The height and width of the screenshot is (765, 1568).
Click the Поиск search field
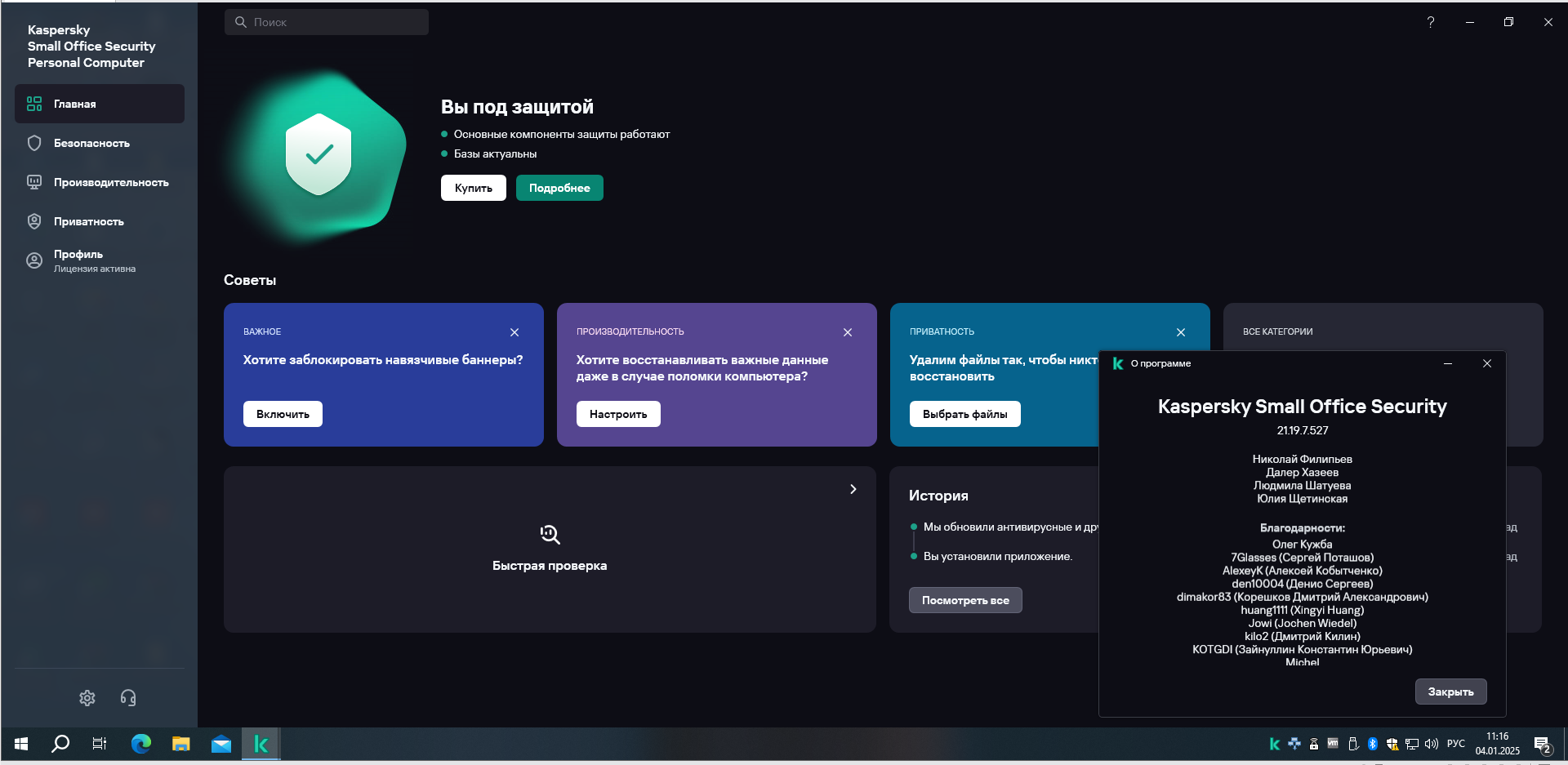327,22
